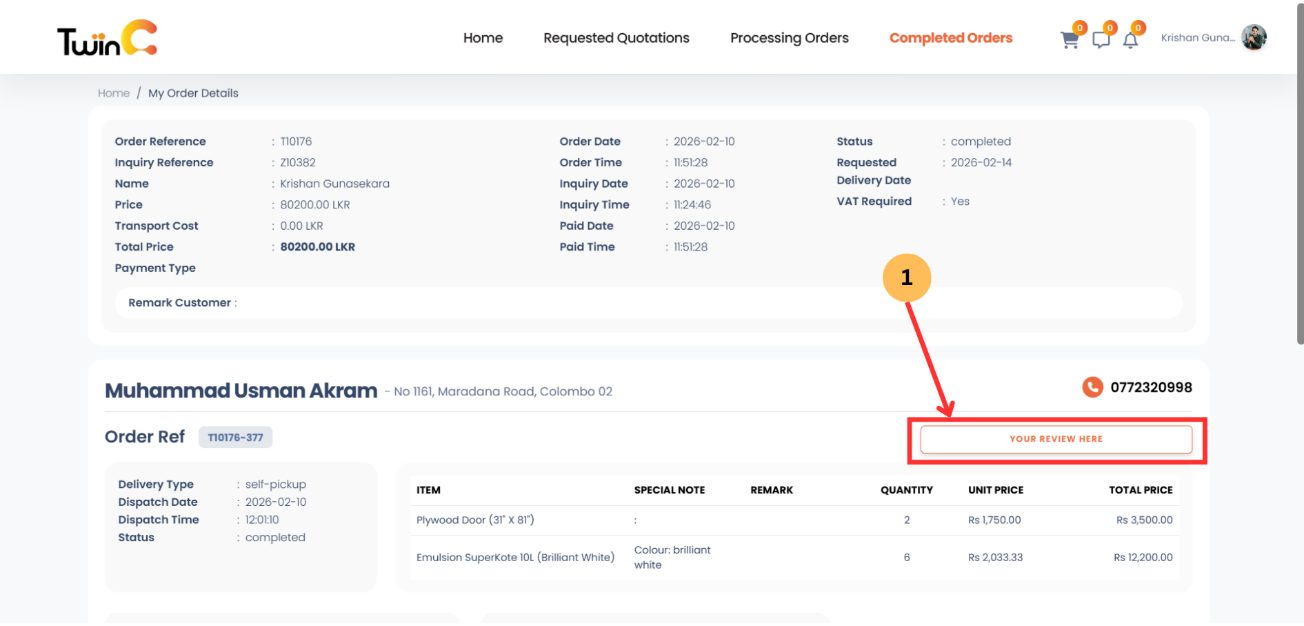1304x626 pixels.
Task: Click Home in the breadcrumb trail
Action: point(113,93)
